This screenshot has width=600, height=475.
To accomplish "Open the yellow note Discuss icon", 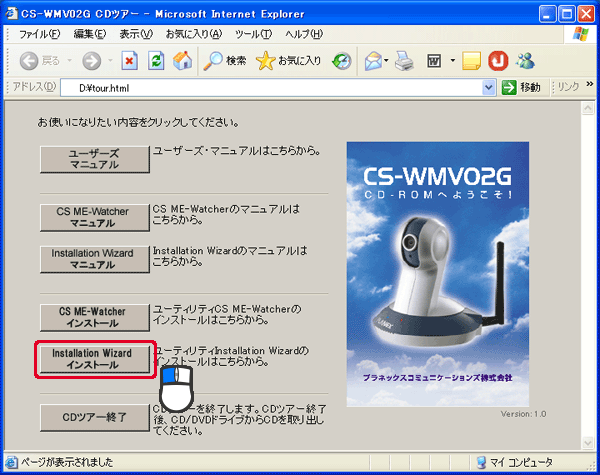I will coord(471,60).
